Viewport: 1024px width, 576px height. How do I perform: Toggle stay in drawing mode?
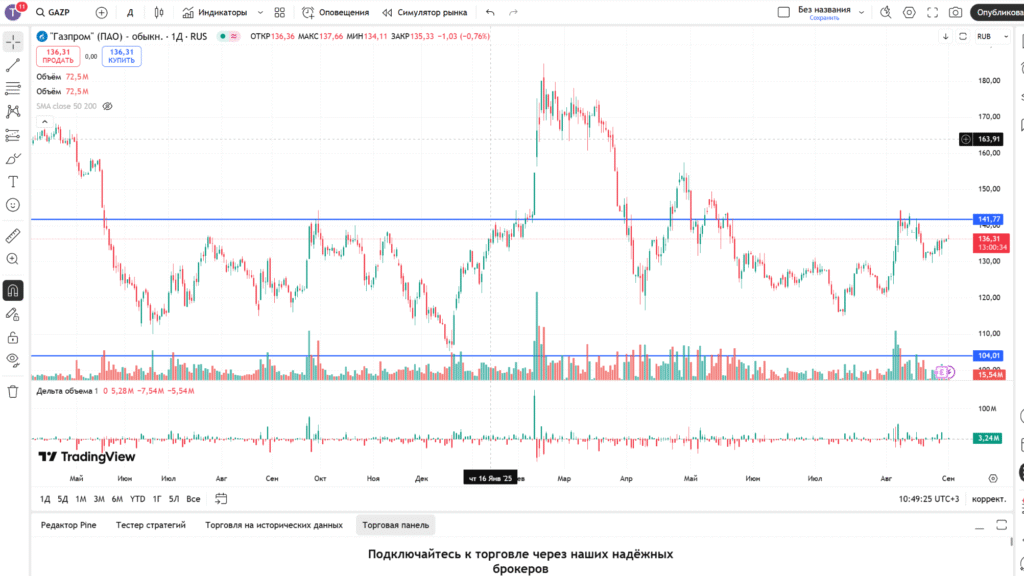point(13,315)
